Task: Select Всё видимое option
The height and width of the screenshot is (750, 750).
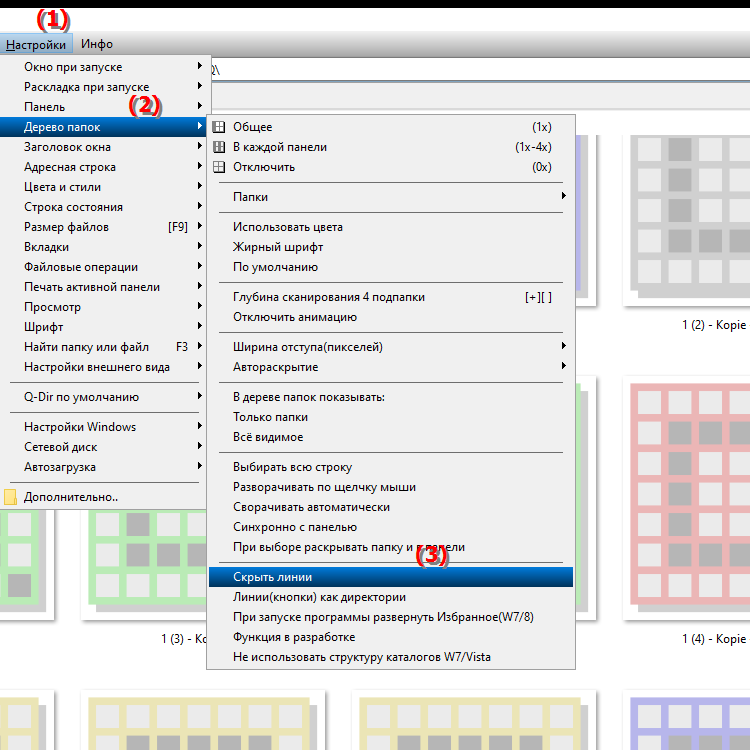Action: (268, 437)
